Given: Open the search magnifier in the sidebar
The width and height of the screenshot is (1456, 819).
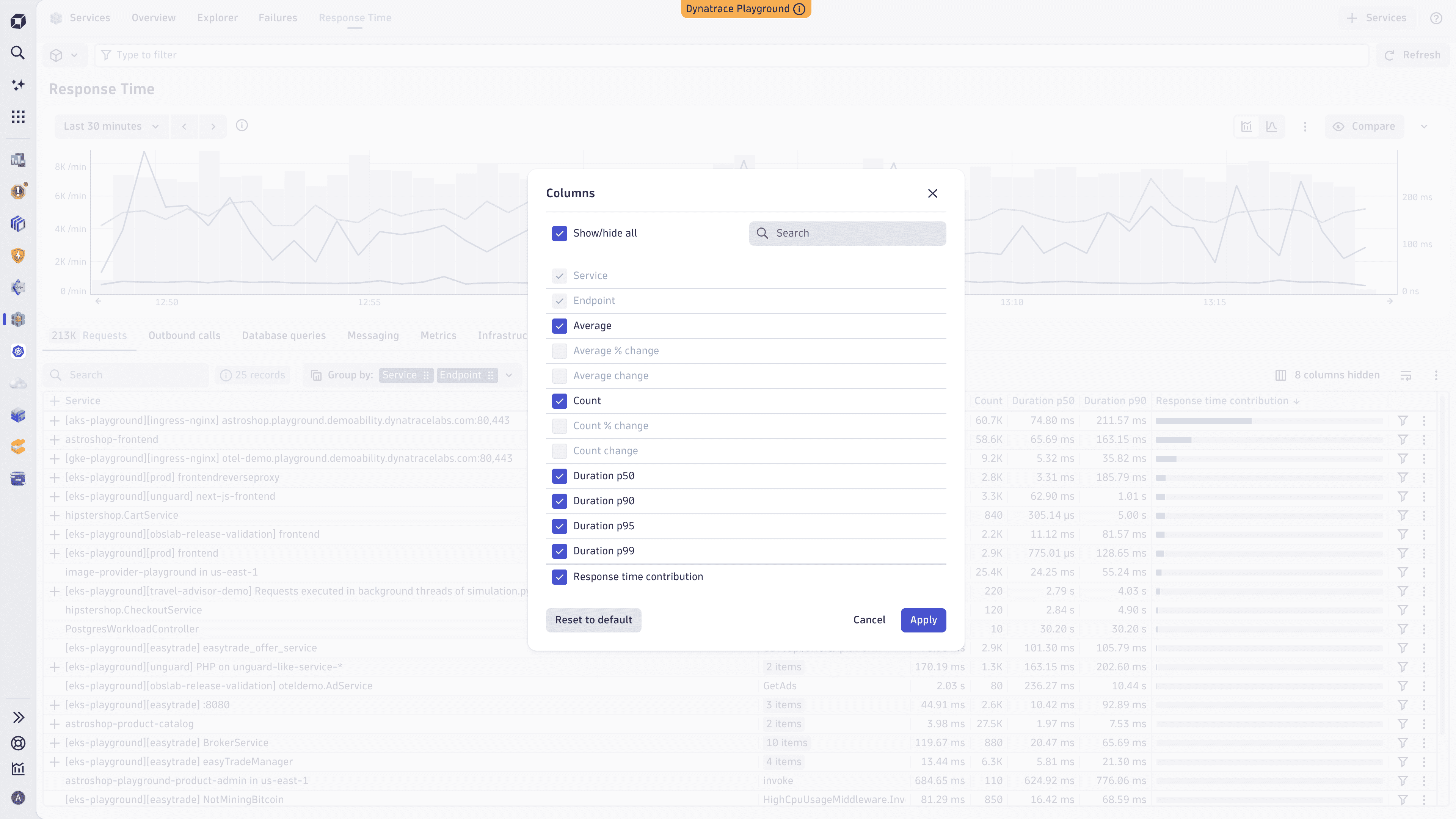Looking at the screenshot, I should click(x=18, y=53).
